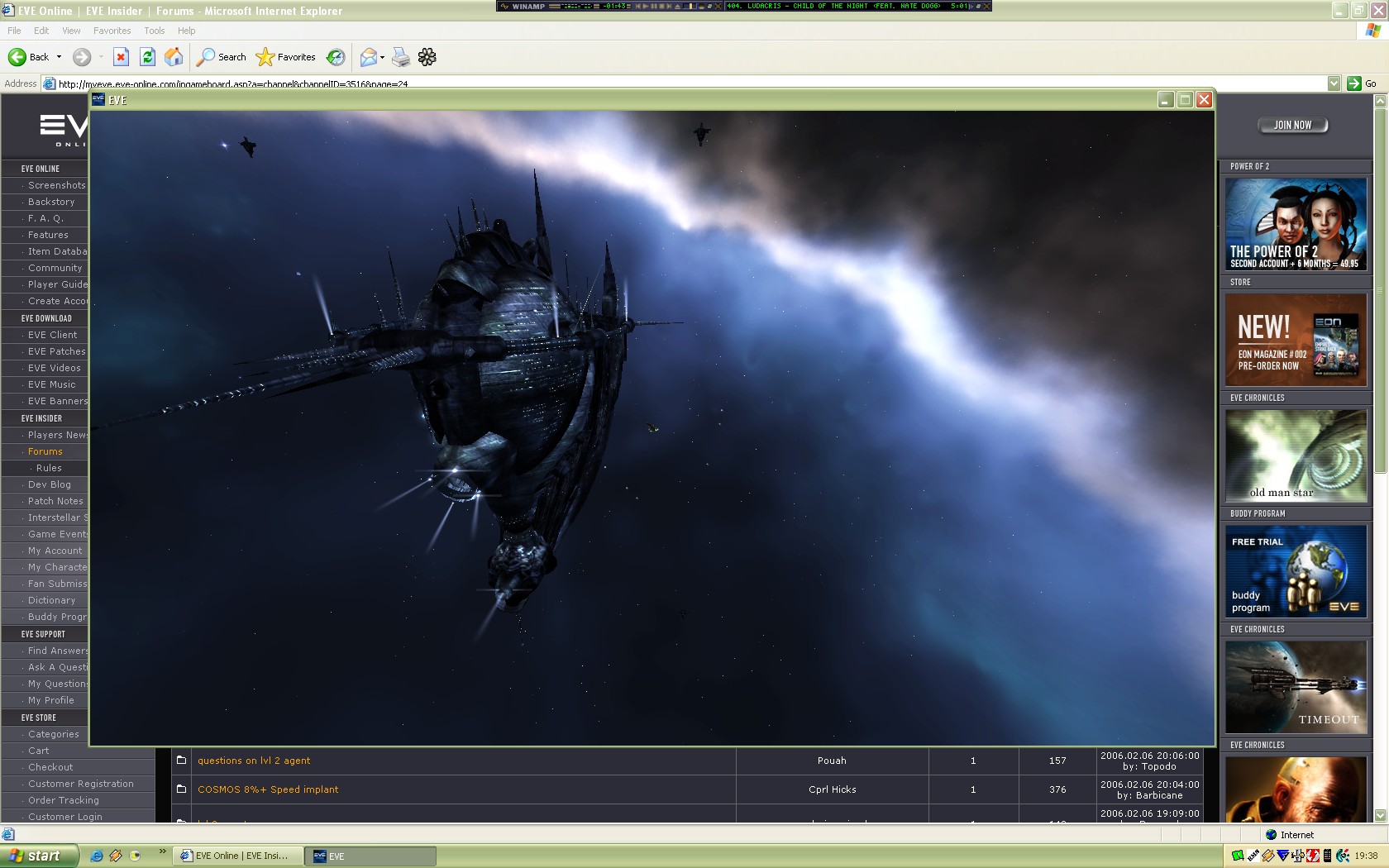Open the EON Magazine pre-order banner
Image resolution: width=1389 pixels, height=868 pixels.
(x=1296, y=340)
